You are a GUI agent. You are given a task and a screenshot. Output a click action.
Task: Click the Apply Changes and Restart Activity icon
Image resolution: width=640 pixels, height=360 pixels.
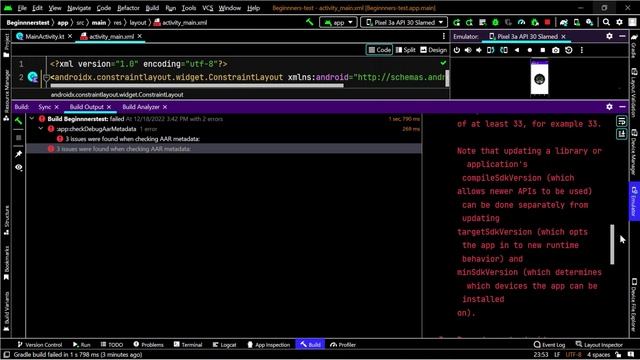[469, 22]
